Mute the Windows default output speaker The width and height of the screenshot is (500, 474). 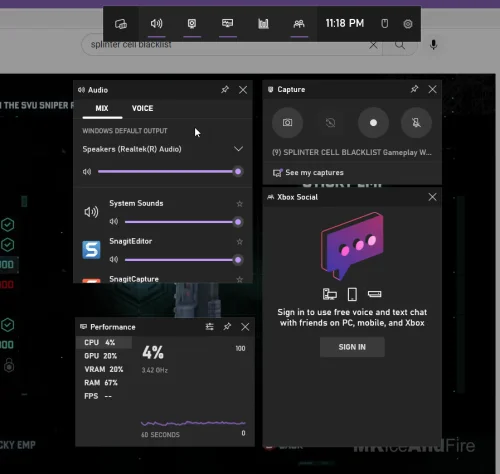pos(87,172)
